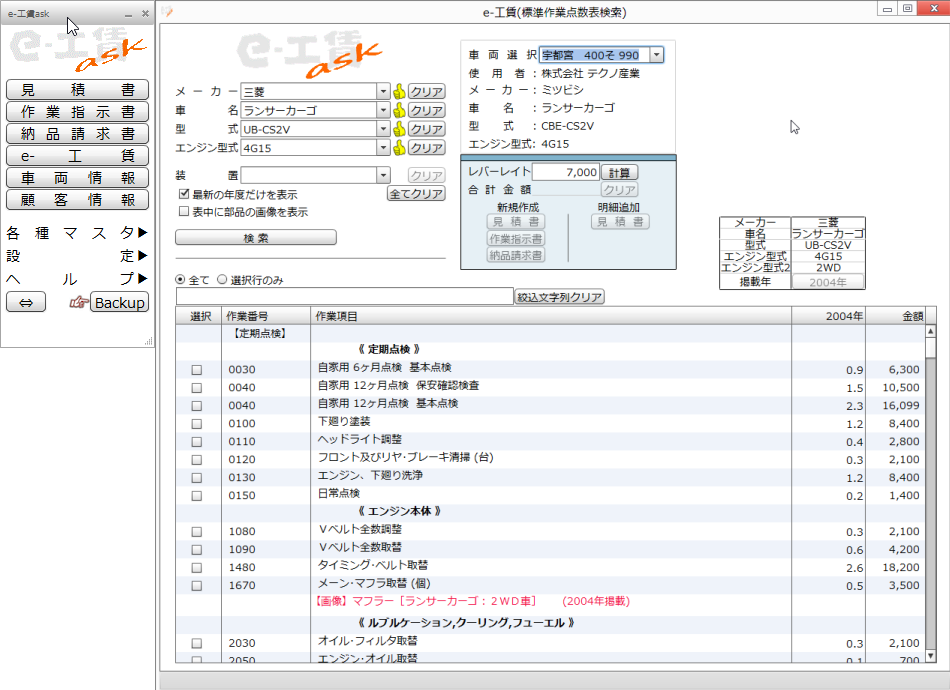
Task: Open the 車名 dropdown showing ランサーカーゴ
Action: (x=383, y=110)
